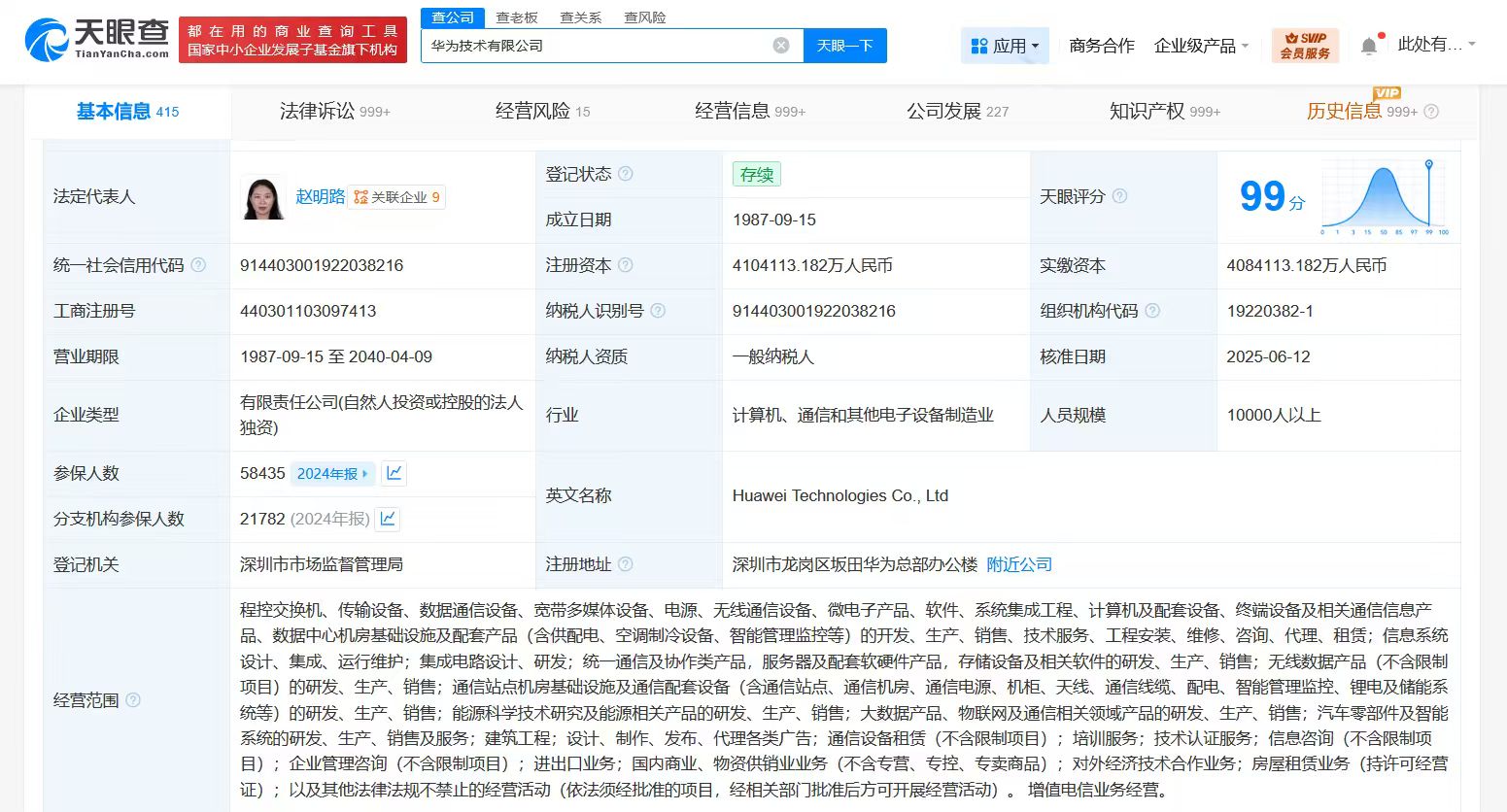Image resolution: width=1507 pixels, height=812 pixels.
Task: Open the notification bell icon
Action: click(x=1369, y=46)
